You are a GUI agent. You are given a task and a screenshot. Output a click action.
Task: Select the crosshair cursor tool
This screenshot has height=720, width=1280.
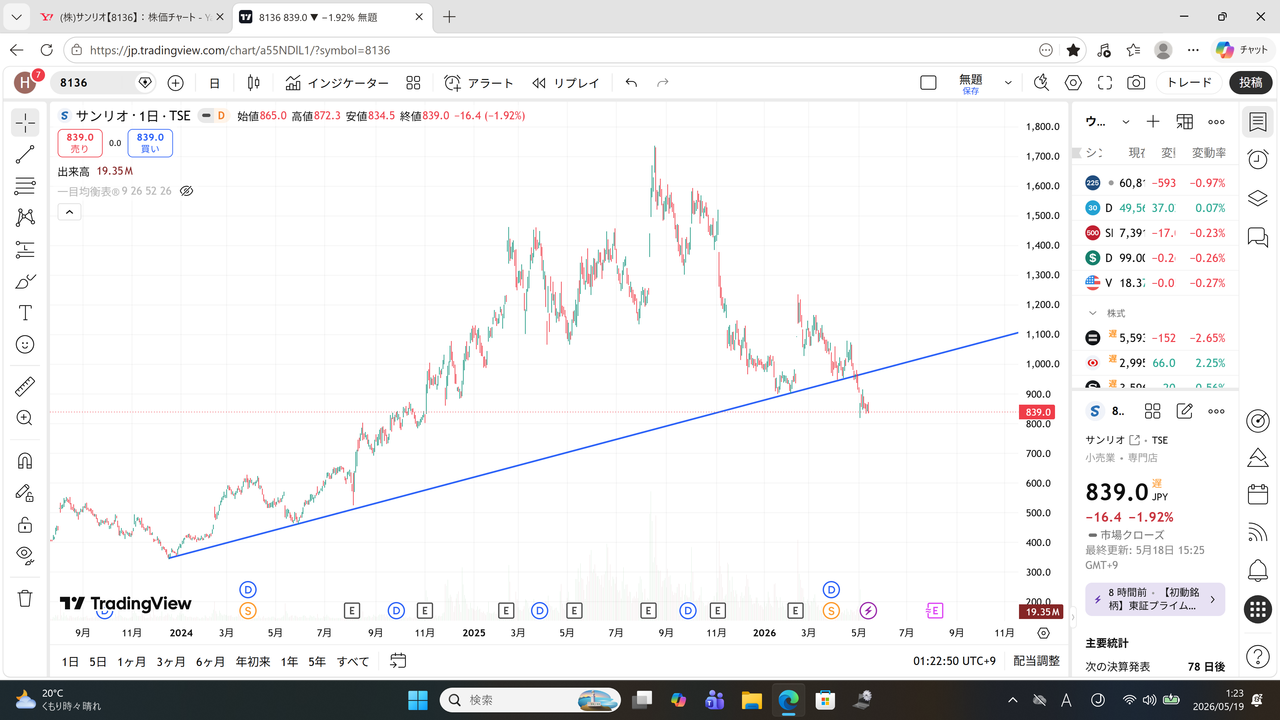click(25, 123)
